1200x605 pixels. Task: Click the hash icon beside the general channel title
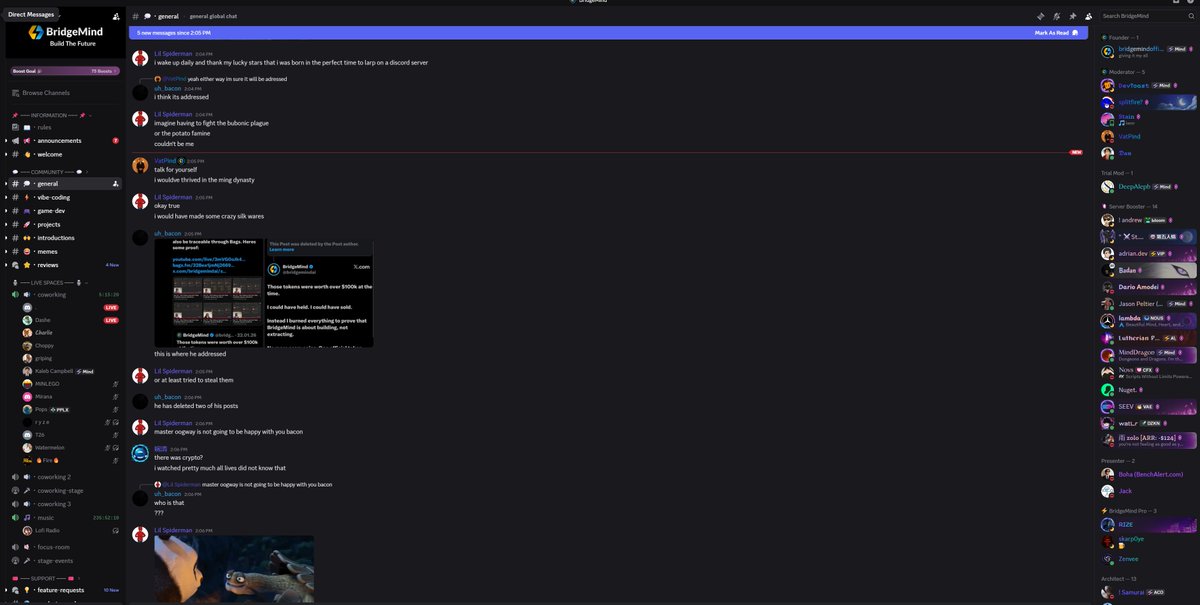coord(136,16)
